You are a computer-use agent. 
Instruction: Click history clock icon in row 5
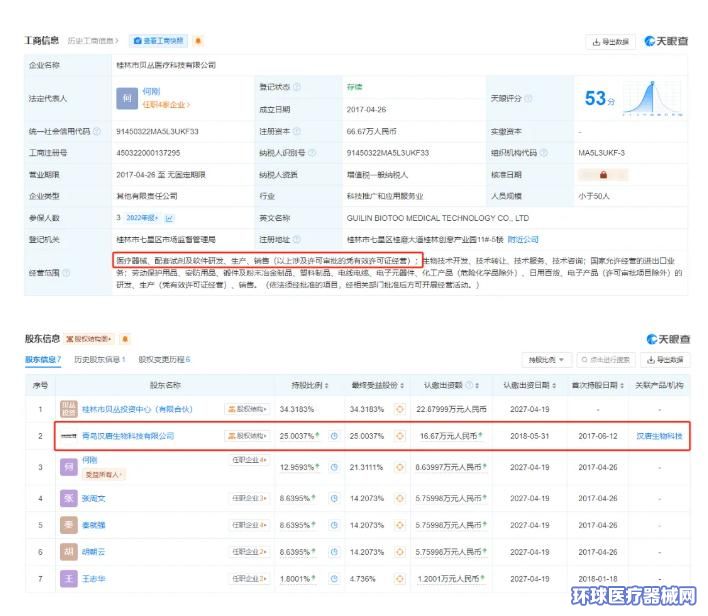click(334, 525)
